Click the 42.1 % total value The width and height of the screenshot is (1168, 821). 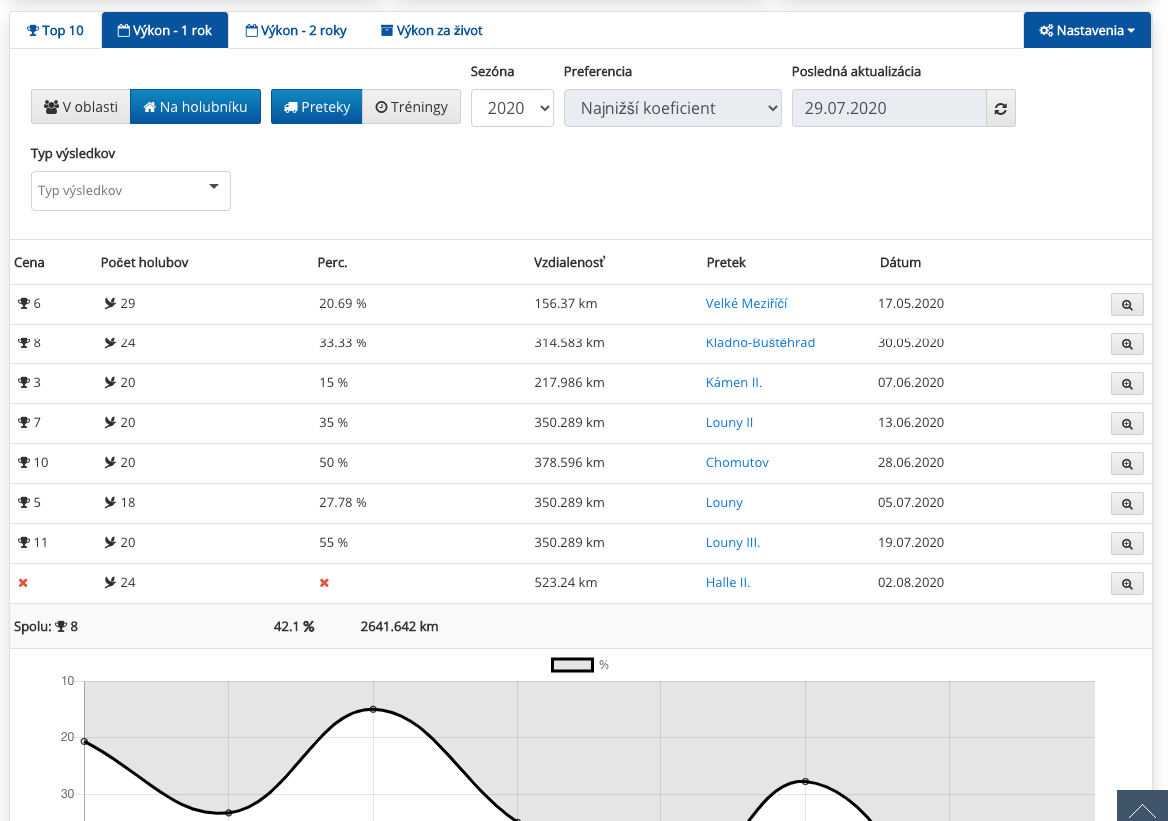pyautogui.click(x=293, y=627)
